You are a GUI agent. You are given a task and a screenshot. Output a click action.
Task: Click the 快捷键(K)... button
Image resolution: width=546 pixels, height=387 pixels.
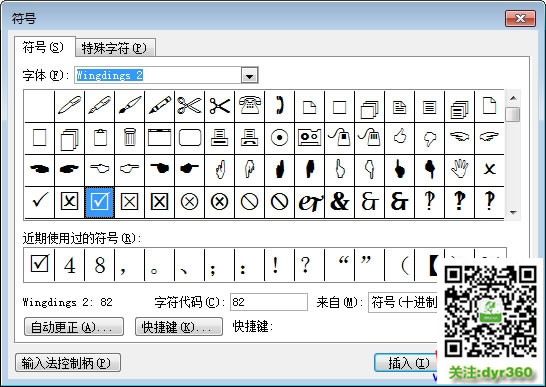tap(179, 327)
